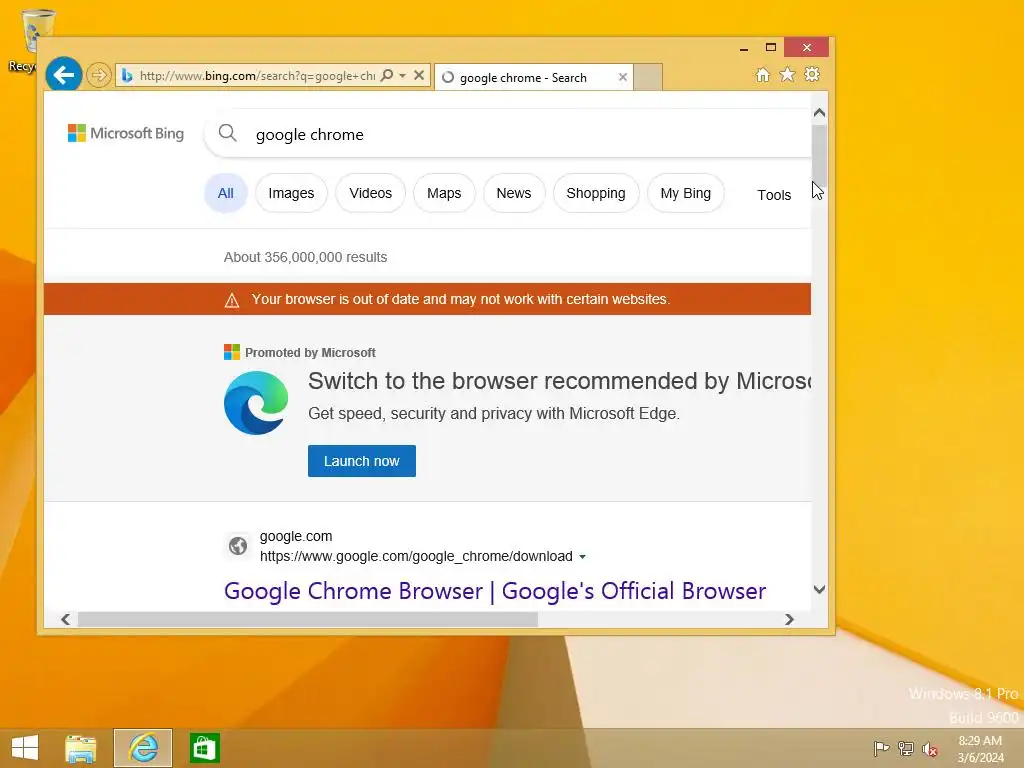
Task: Switch to Images results
Action: [291, 193]
